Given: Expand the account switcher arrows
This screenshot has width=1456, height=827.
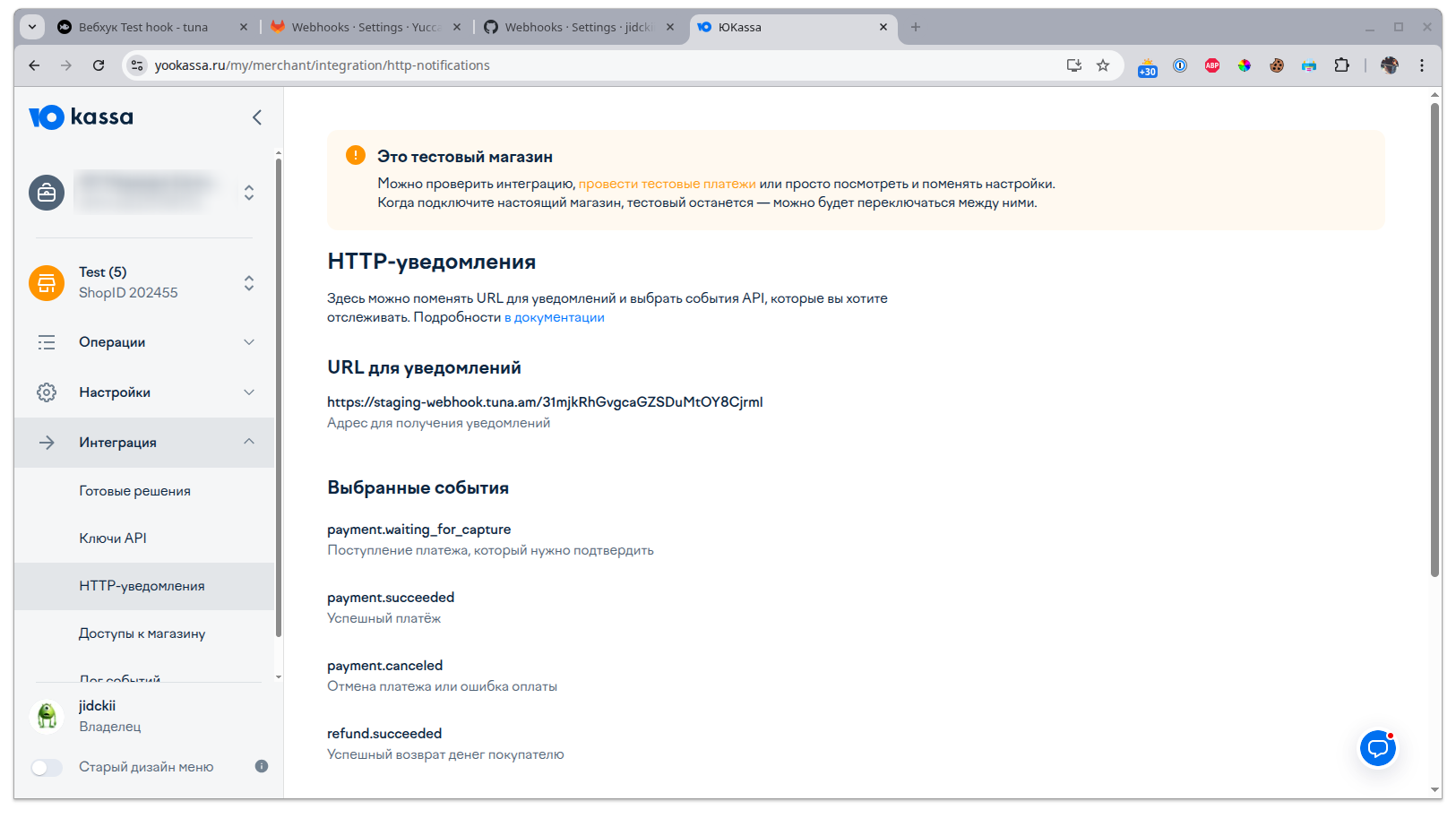Looking at the screenshot, I should [x=249, y=193].
